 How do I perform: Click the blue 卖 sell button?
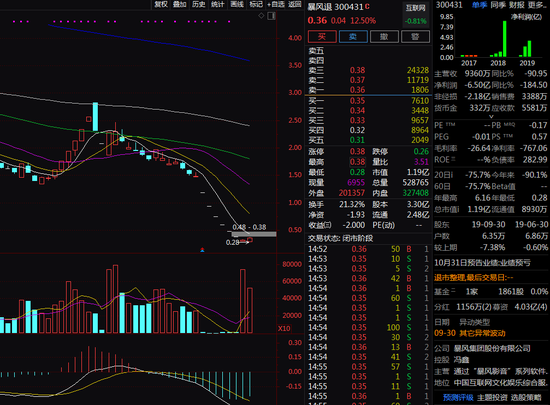[x=353, y=36]
